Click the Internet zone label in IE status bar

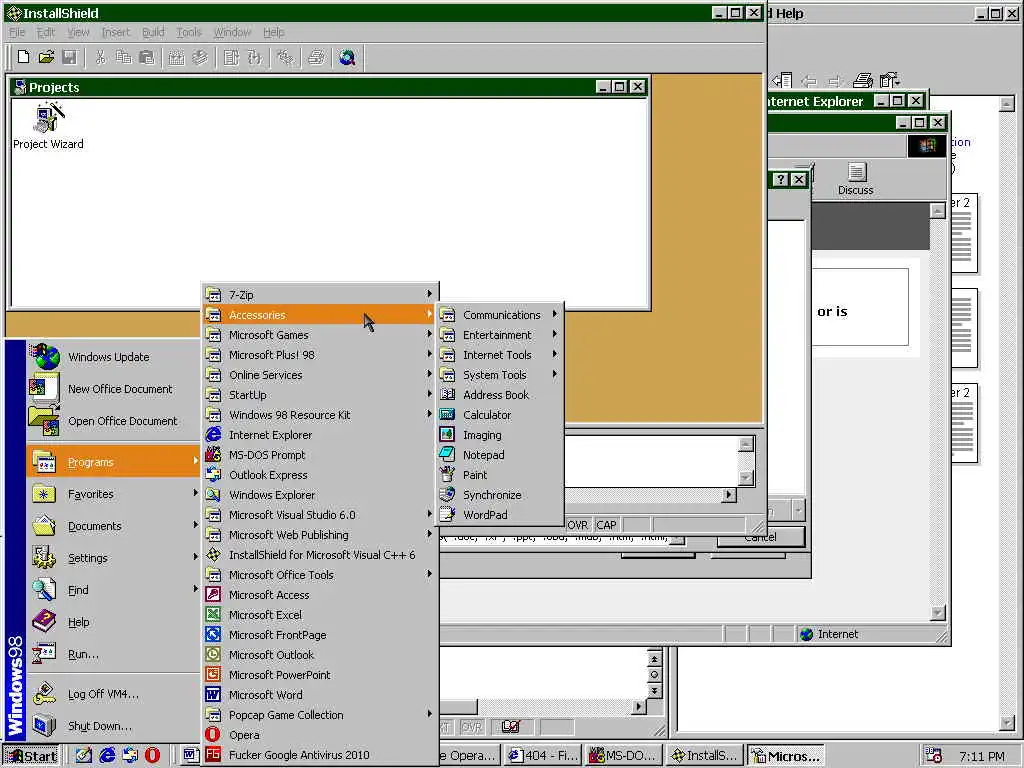[838, 634]
